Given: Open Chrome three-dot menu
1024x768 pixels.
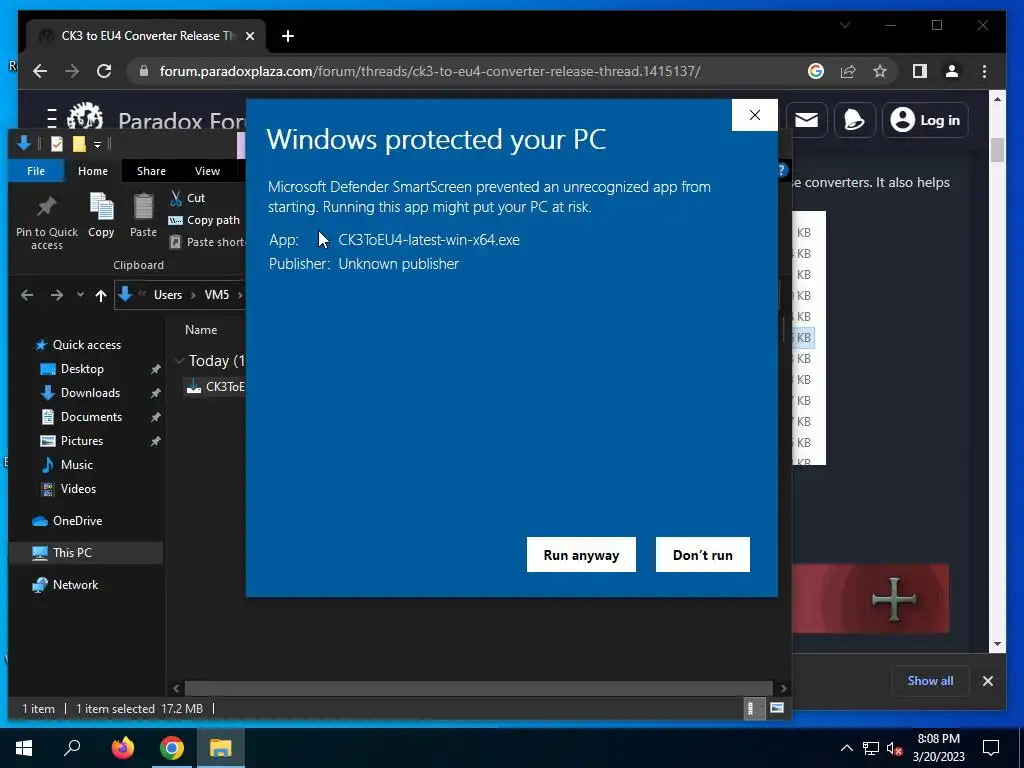Looking at the screenshot, I should coord(984,71).
